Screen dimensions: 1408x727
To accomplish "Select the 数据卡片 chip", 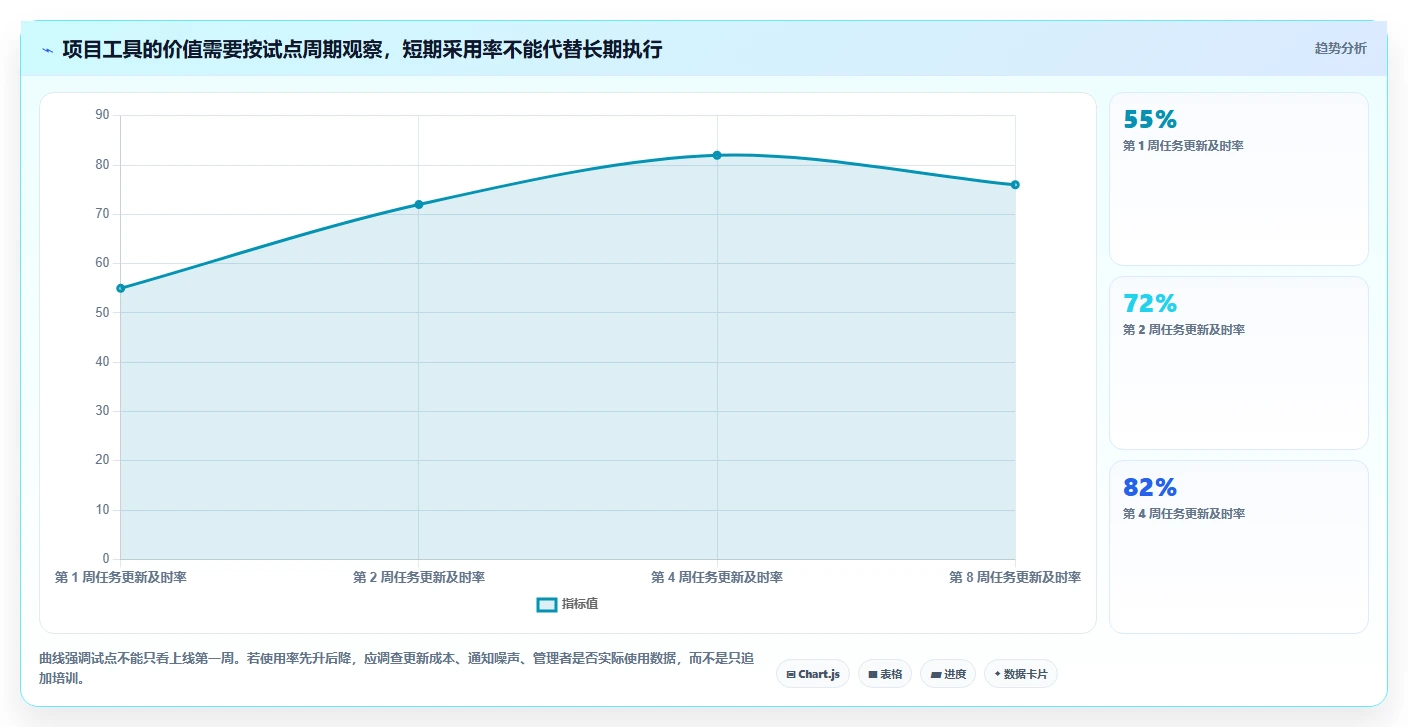I will (1021, 674).
